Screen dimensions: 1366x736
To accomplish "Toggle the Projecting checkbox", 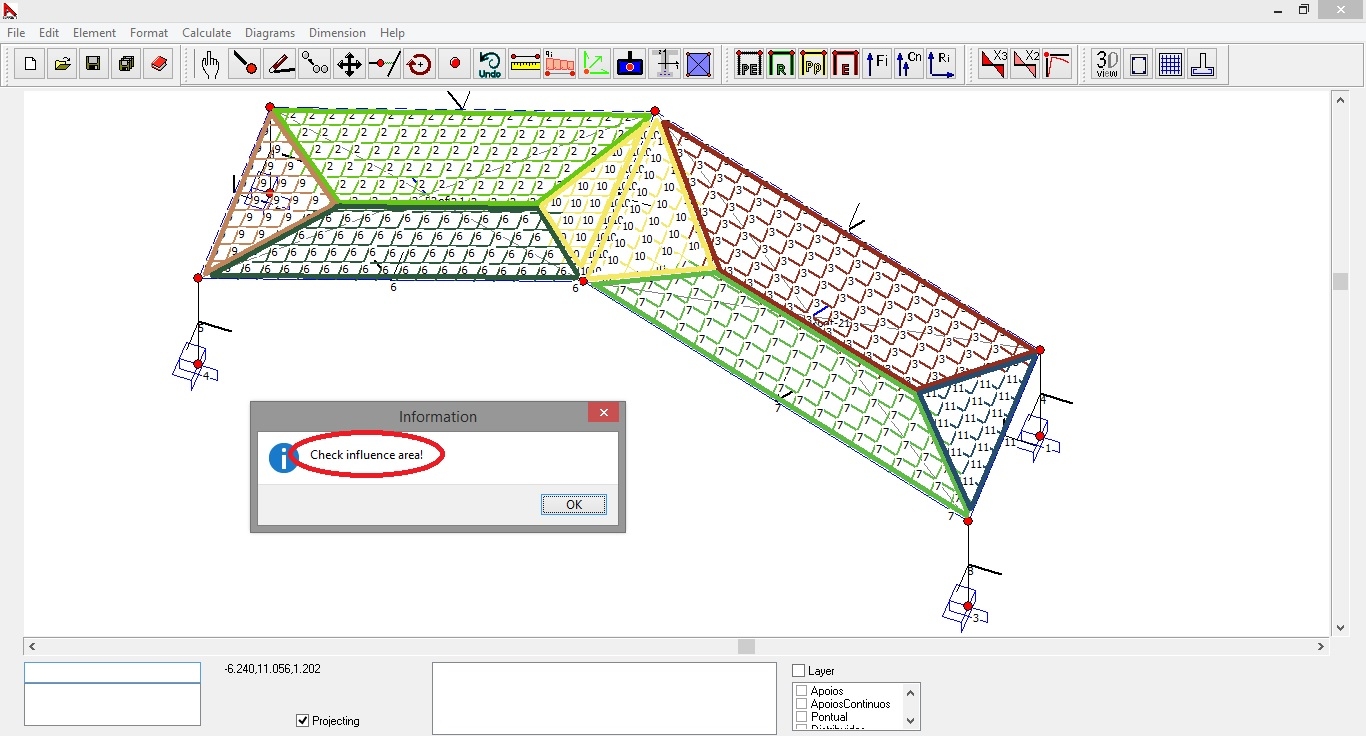I will tap(303, 721).
